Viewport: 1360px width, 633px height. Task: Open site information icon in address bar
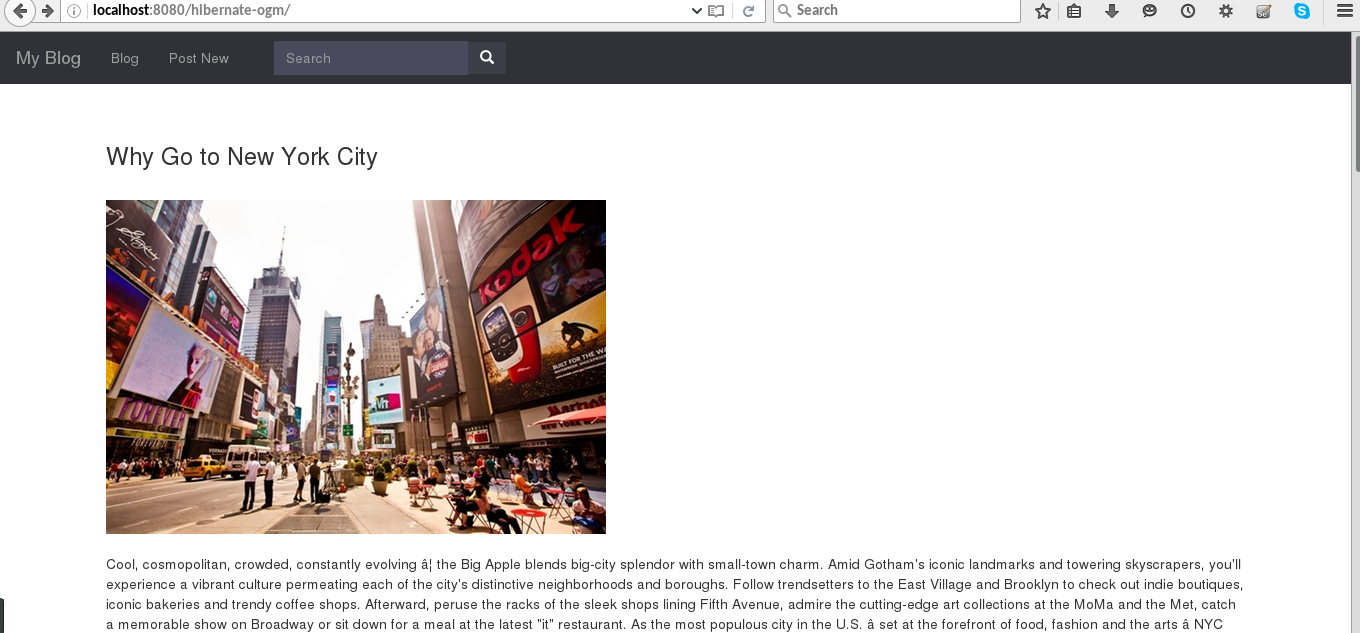coord(74,11)
